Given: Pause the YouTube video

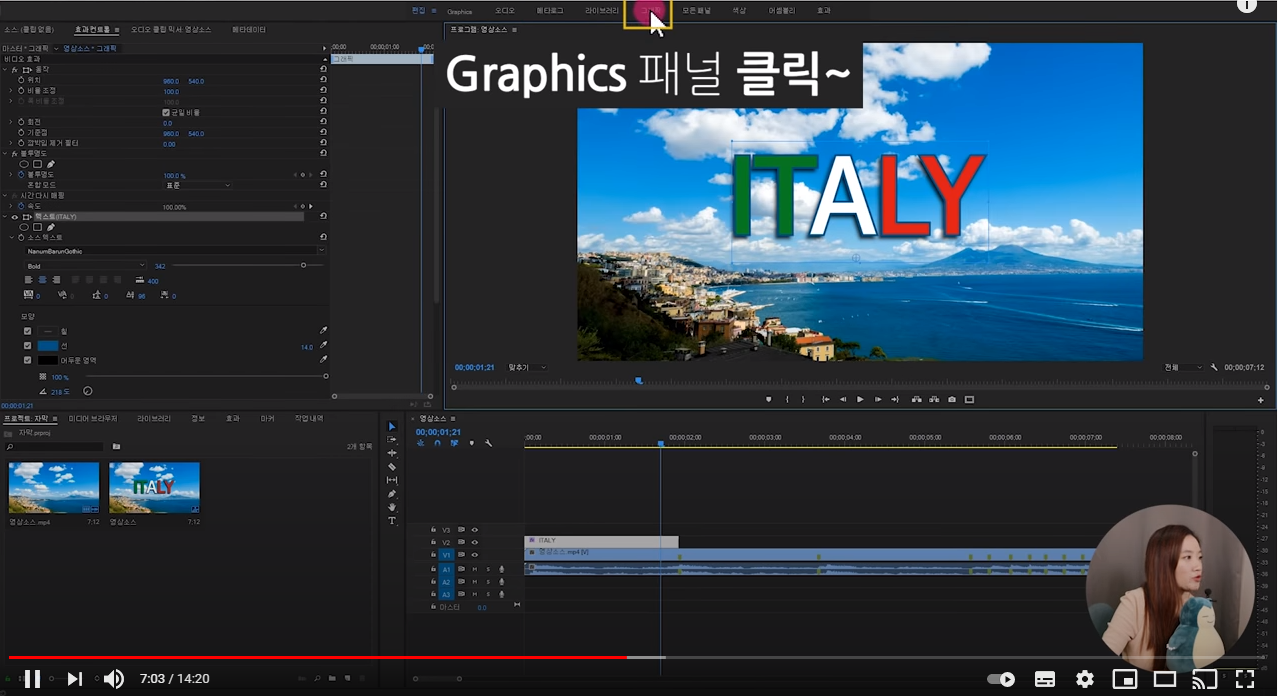Looking at the screenshot, I should [x=32, y=679].
